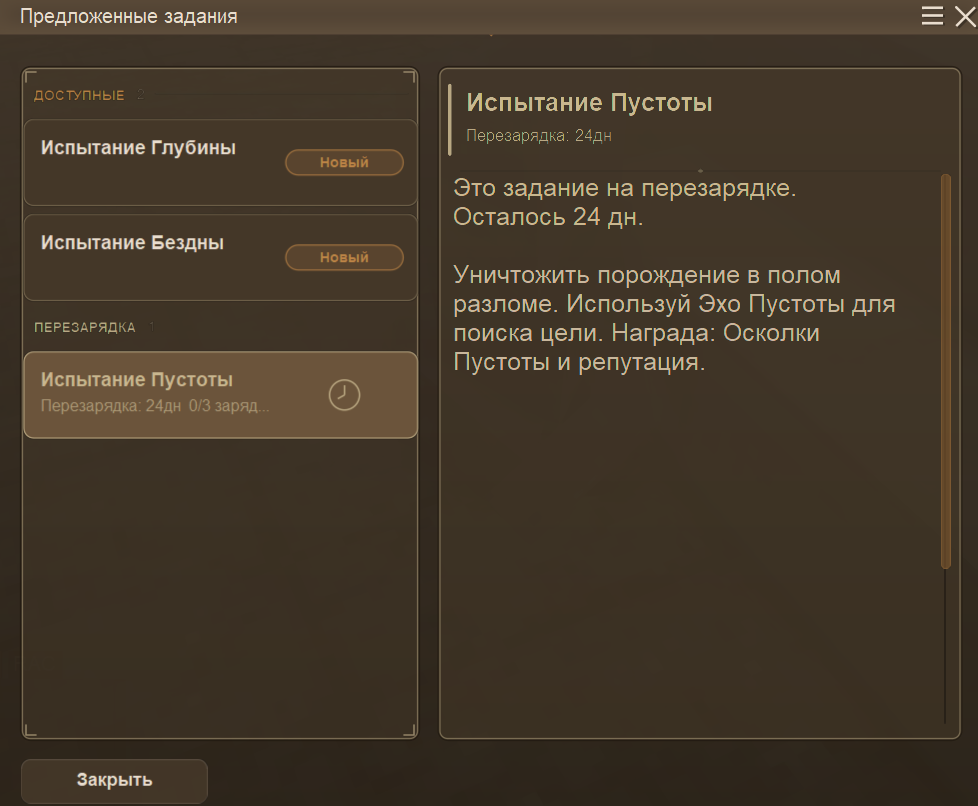Screen dimensions: 978x806
Task: Click the line Это задание на перезарядке.
Action: (x=625, y=188)
